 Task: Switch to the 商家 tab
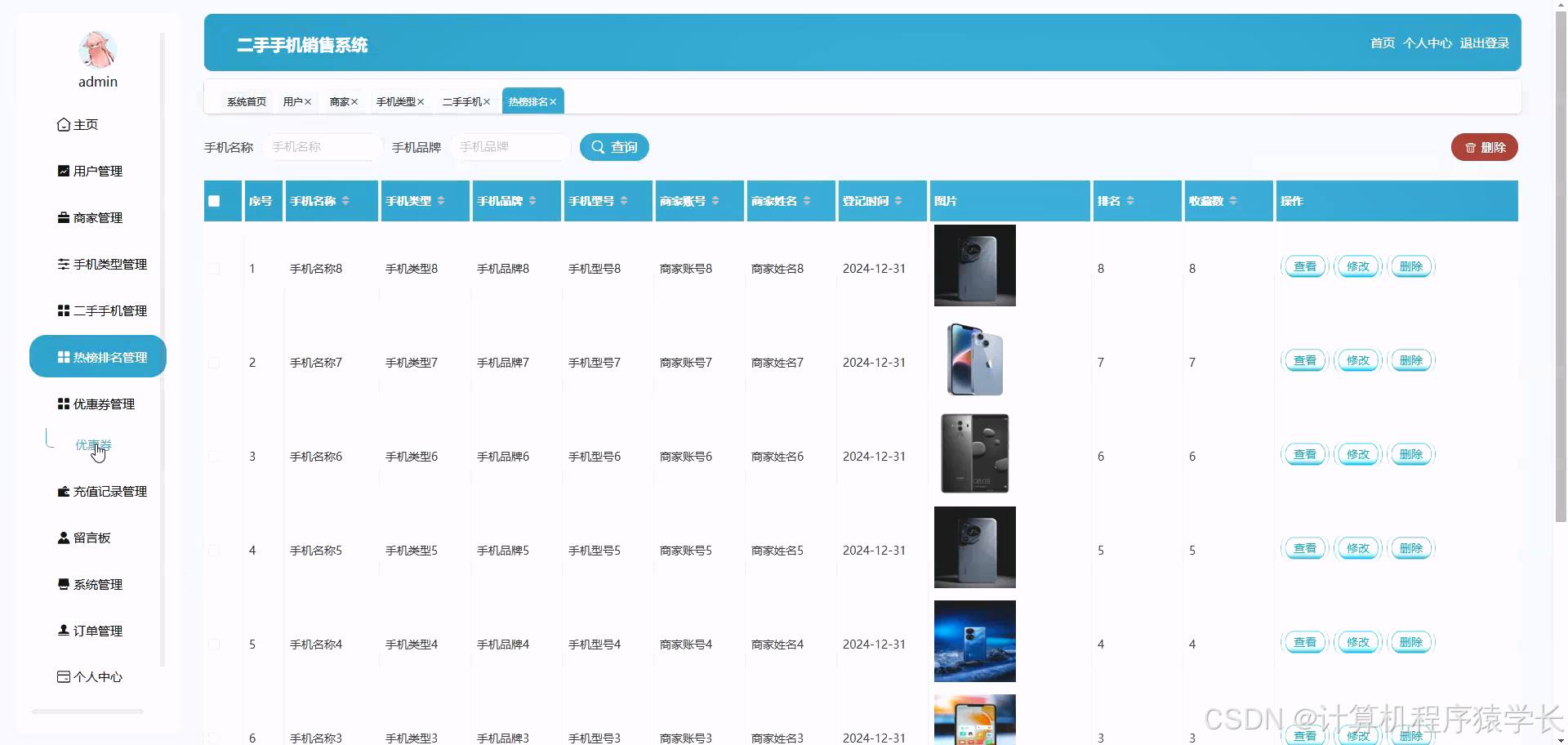pyautogui.click(x=339, y=102)
